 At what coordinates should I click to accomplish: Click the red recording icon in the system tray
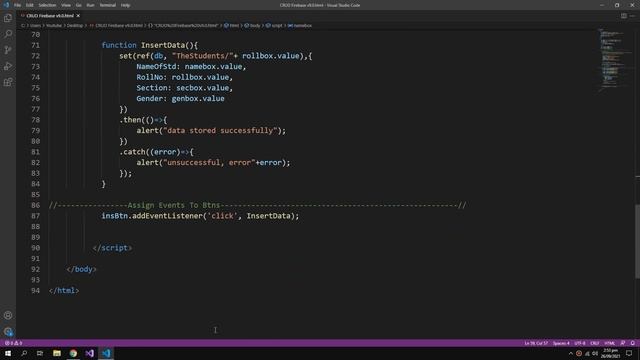tap(579, 353)
